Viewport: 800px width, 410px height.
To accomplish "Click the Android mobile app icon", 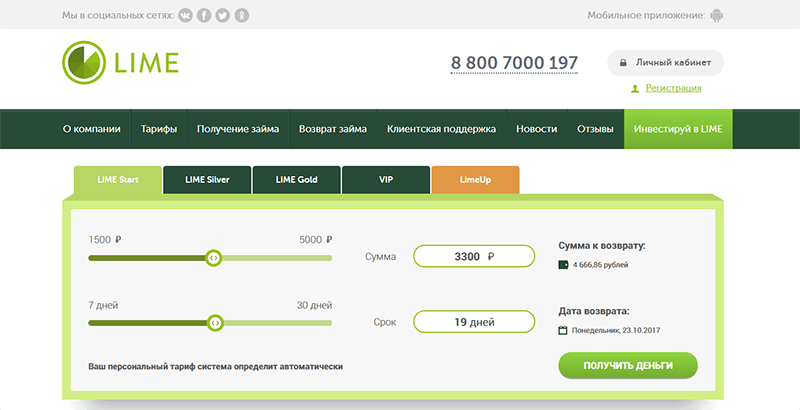I will tap(717, 16).
